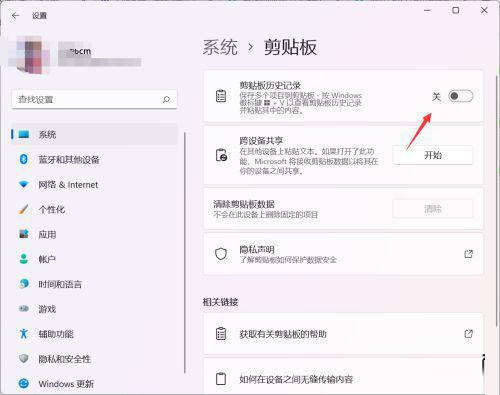Viewport: 500px width, 395px height.
Task: Click the 开始 button for cross-device sharing
Action: 433,155
